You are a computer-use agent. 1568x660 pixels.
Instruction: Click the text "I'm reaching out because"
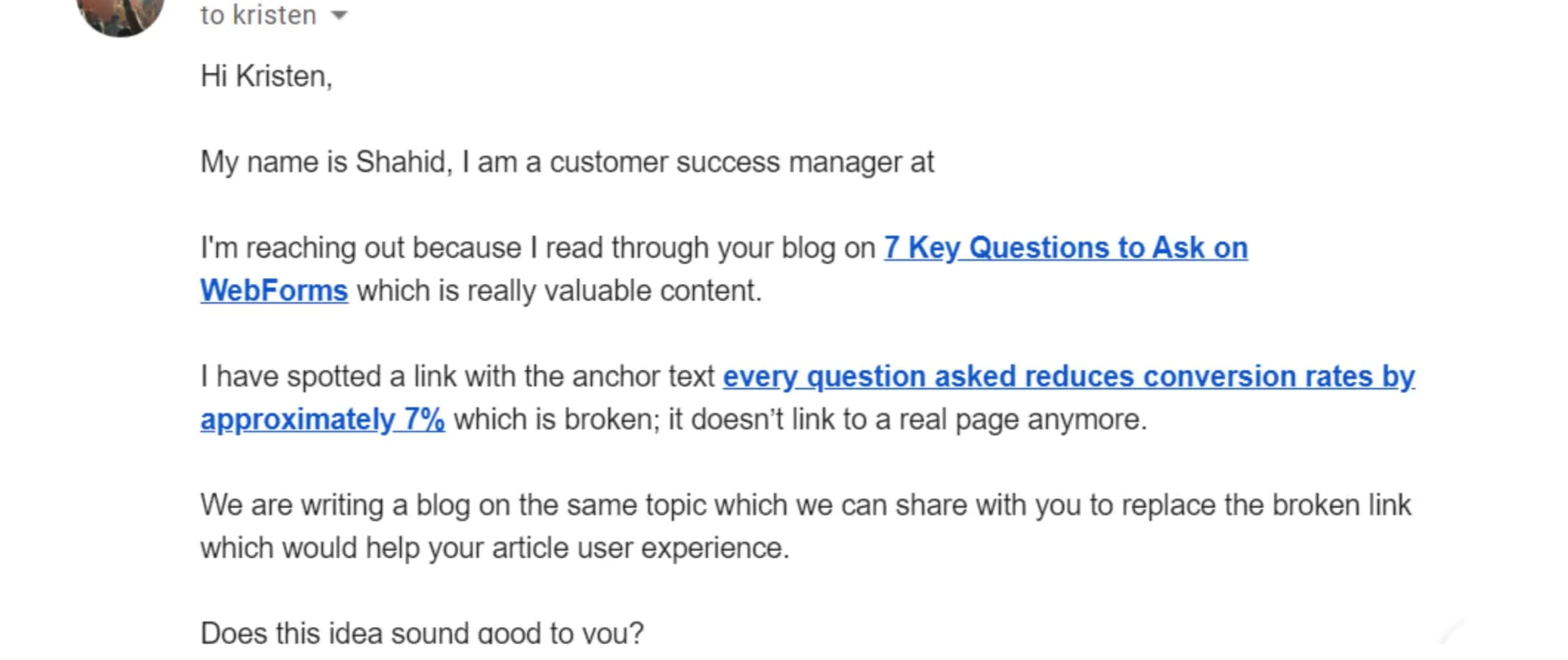click(361, 248)
